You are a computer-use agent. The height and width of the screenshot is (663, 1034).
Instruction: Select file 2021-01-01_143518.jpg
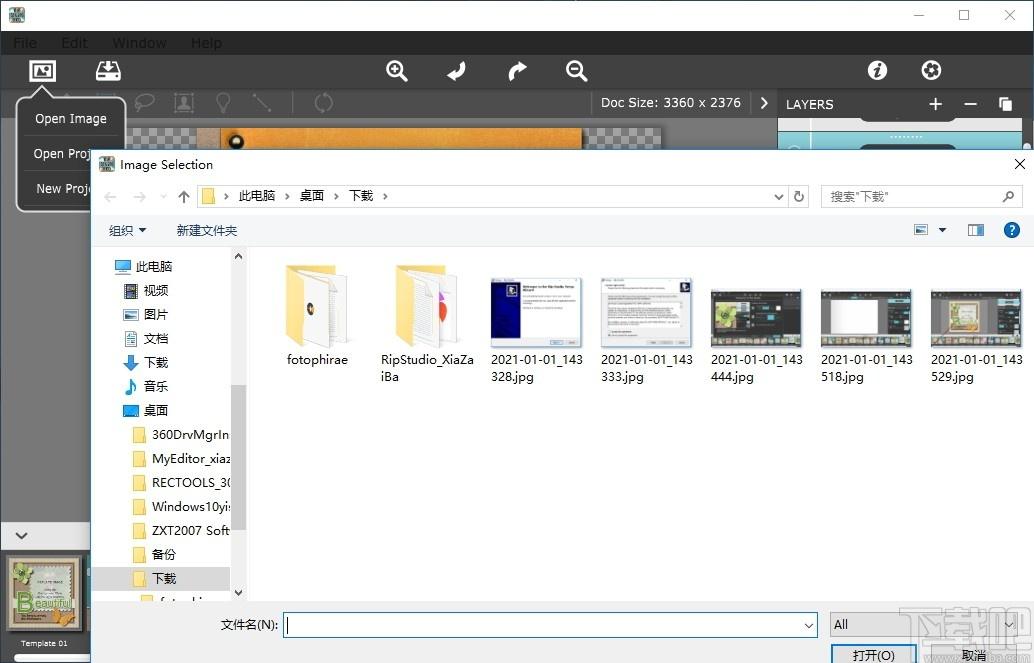click(867, 336)
